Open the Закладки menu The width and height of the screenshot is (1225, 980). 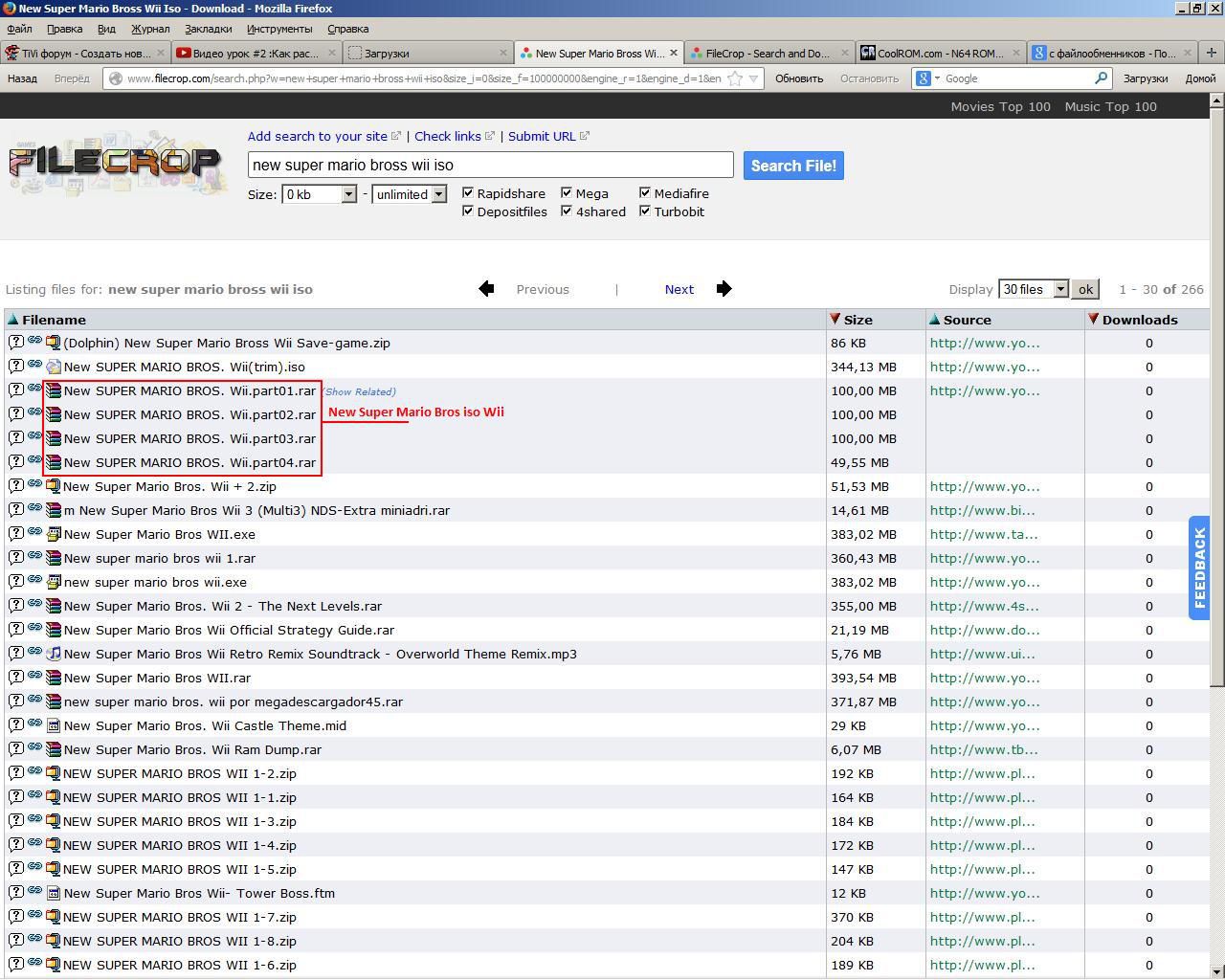[208, 29]
